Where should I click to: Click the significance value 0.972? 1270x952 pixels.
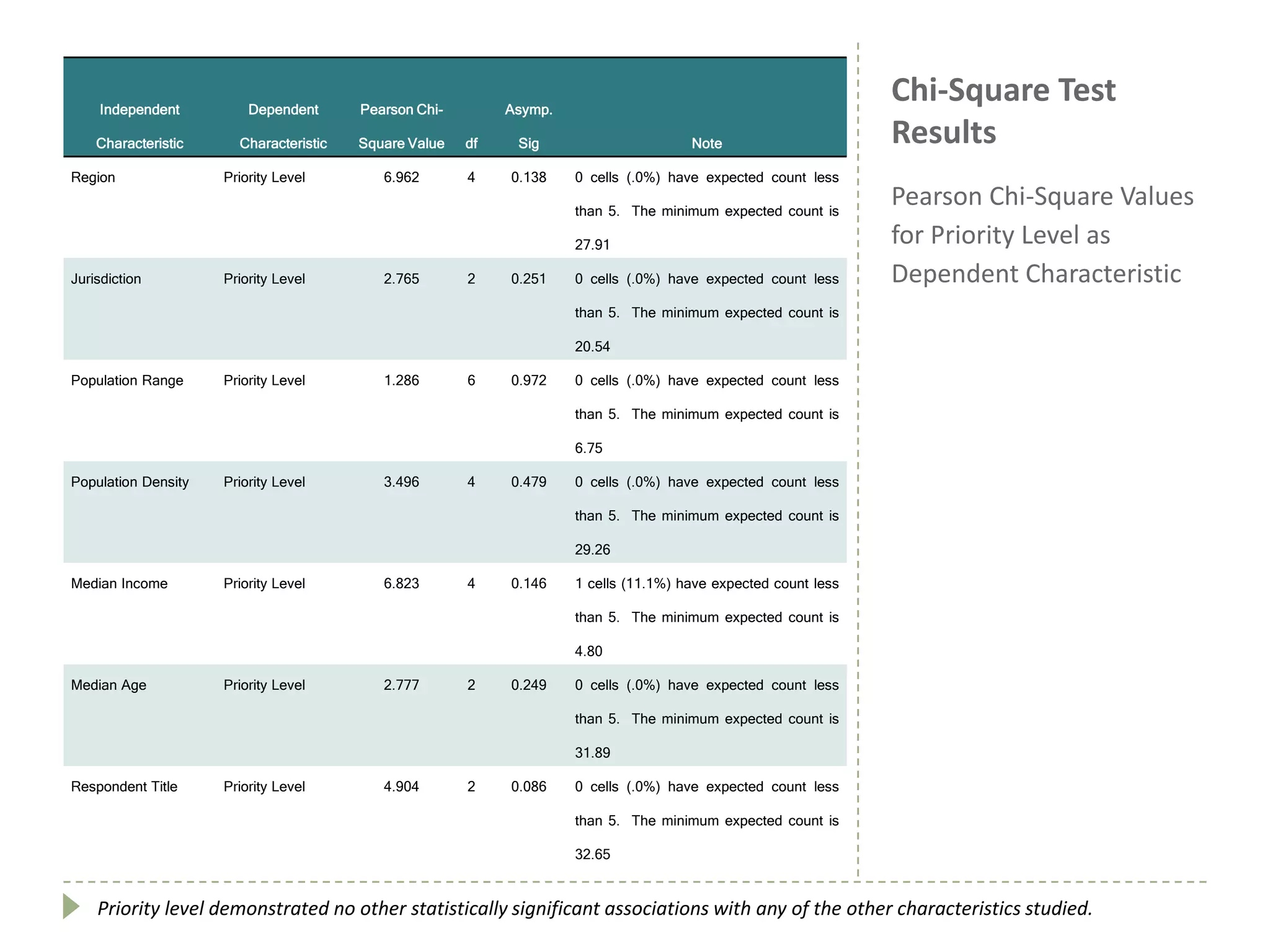click(528, 381)
